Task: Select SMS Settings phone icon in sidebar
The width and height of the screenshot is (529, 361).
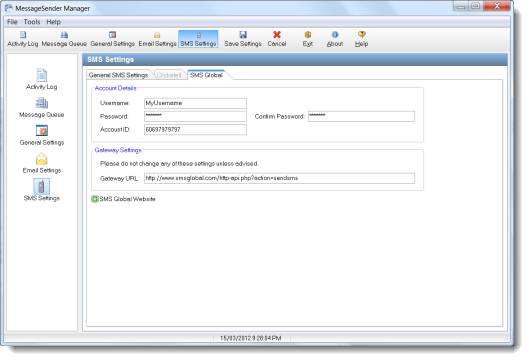Action: [x=41, y=186]
